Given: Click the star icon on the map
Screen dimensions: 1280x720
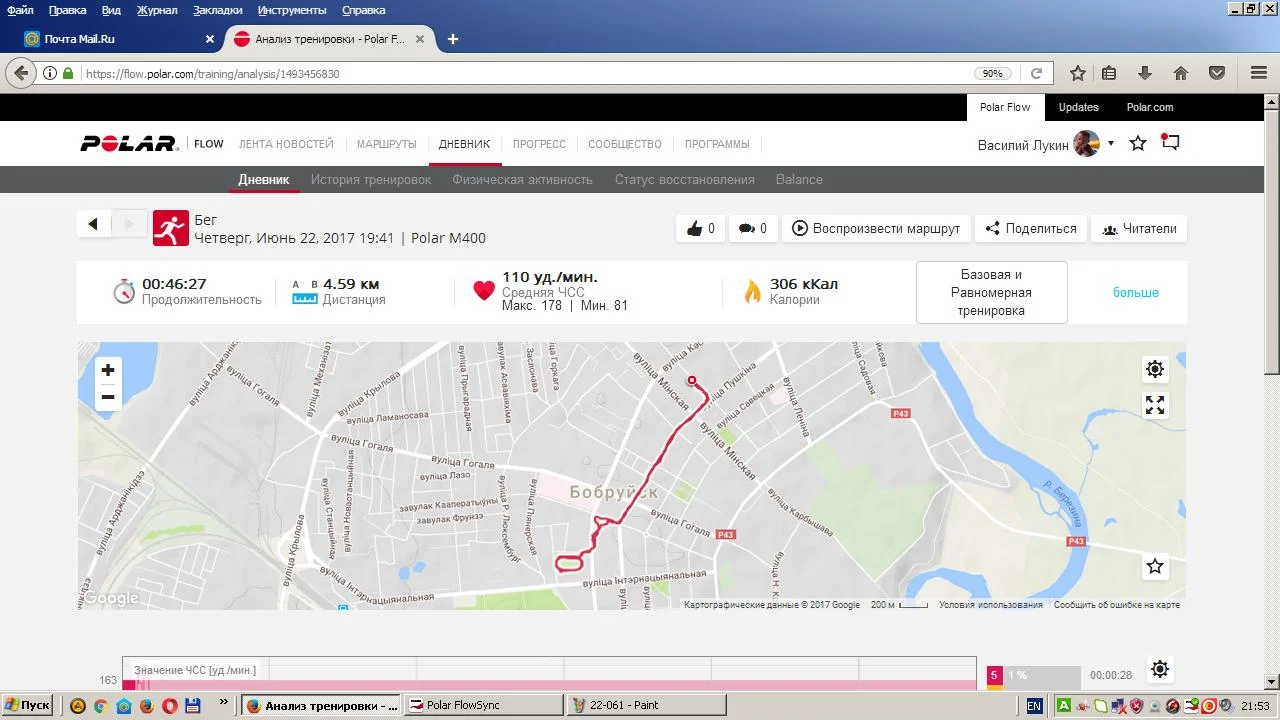Looking at the screenshot, I should coord(1155,566).
